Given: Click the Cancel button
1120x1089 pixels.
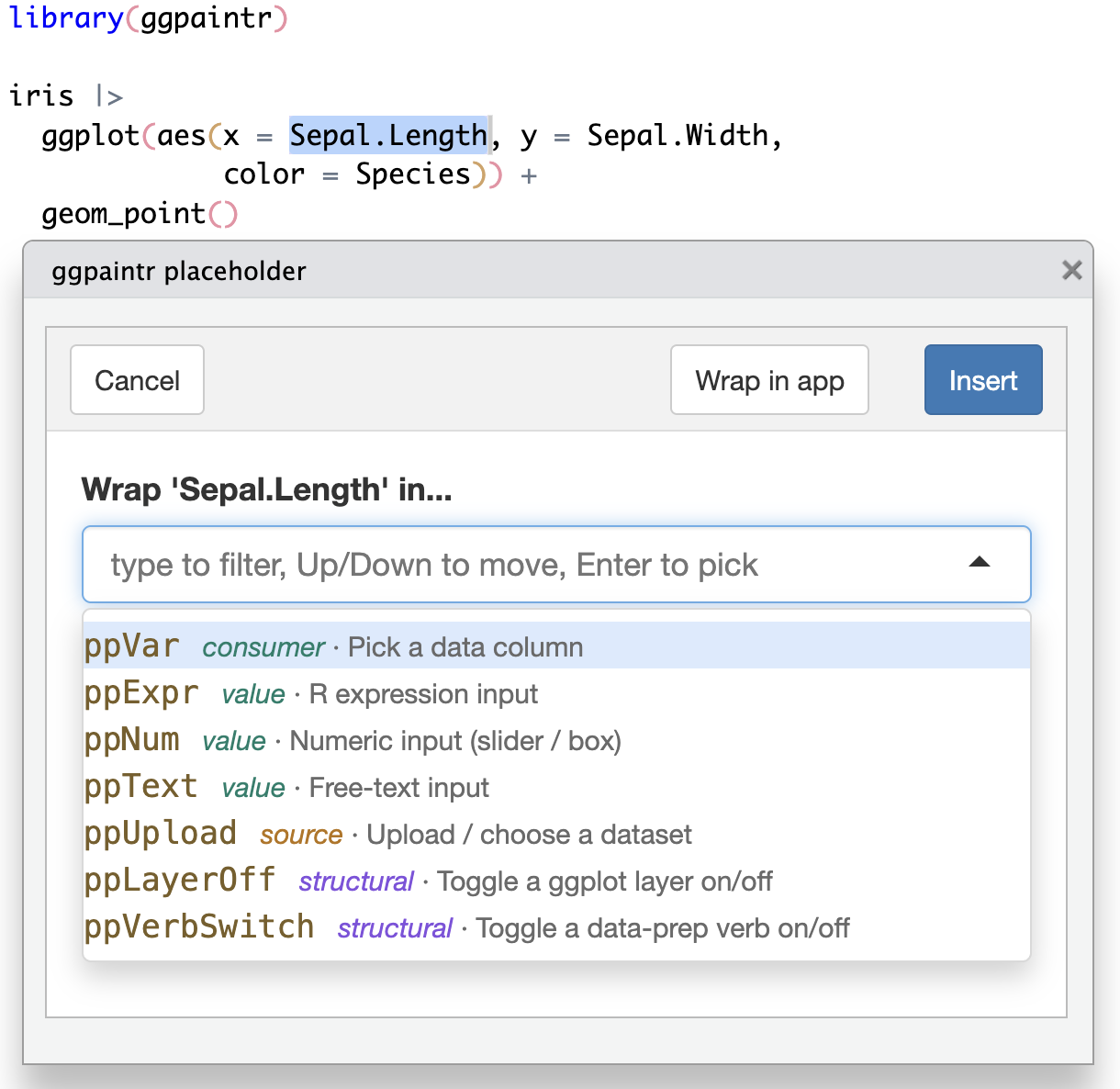Looking at the screenshot, I should (x=137, y=380).
